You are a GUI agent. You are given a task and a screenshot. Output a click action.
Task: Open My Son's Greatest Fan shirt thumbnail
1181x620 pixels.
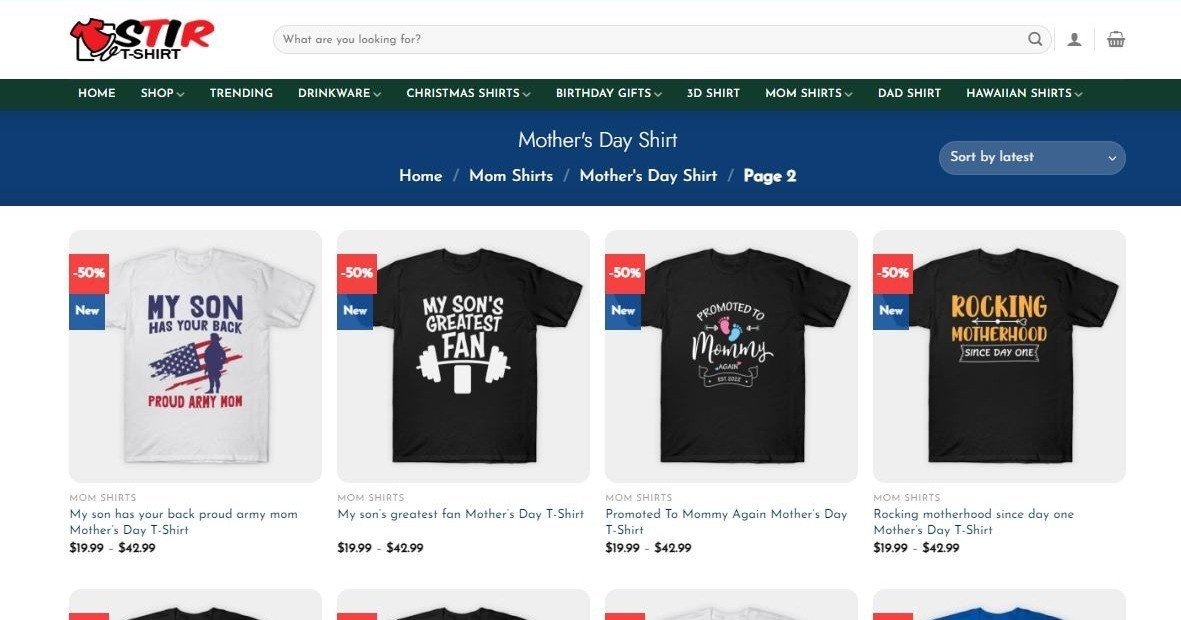click(x=463, y=356)
